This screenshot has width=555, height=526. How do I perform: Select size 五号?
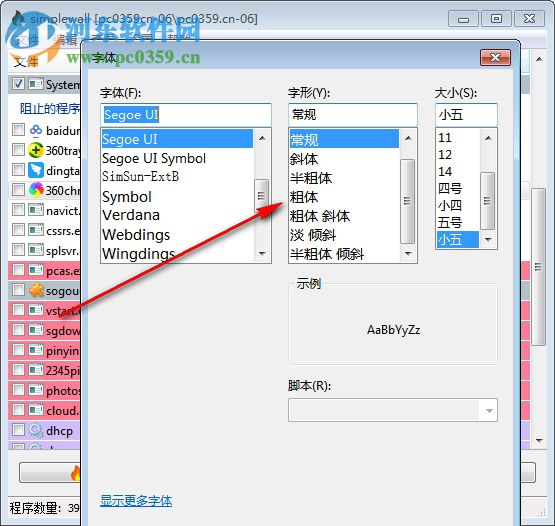(x=450, y=222)
